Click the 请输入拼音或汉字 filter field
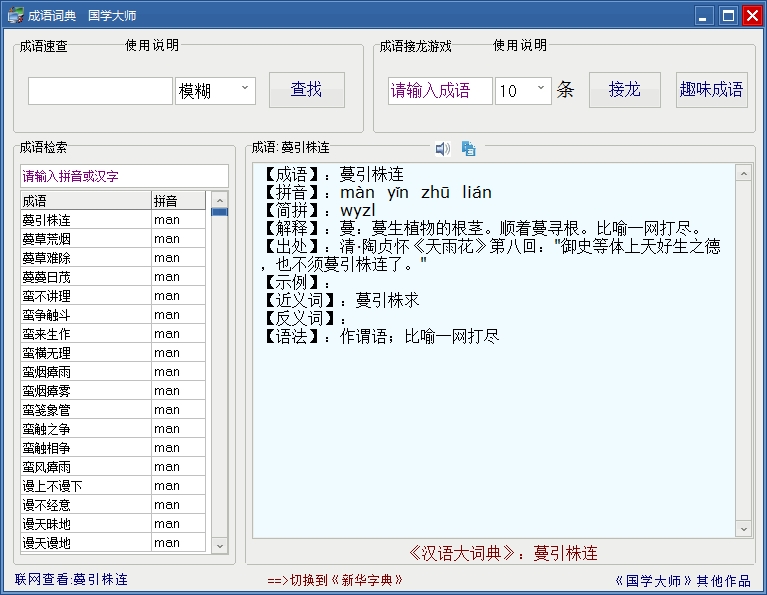767x595 pixels. click(x=124, y=176)
